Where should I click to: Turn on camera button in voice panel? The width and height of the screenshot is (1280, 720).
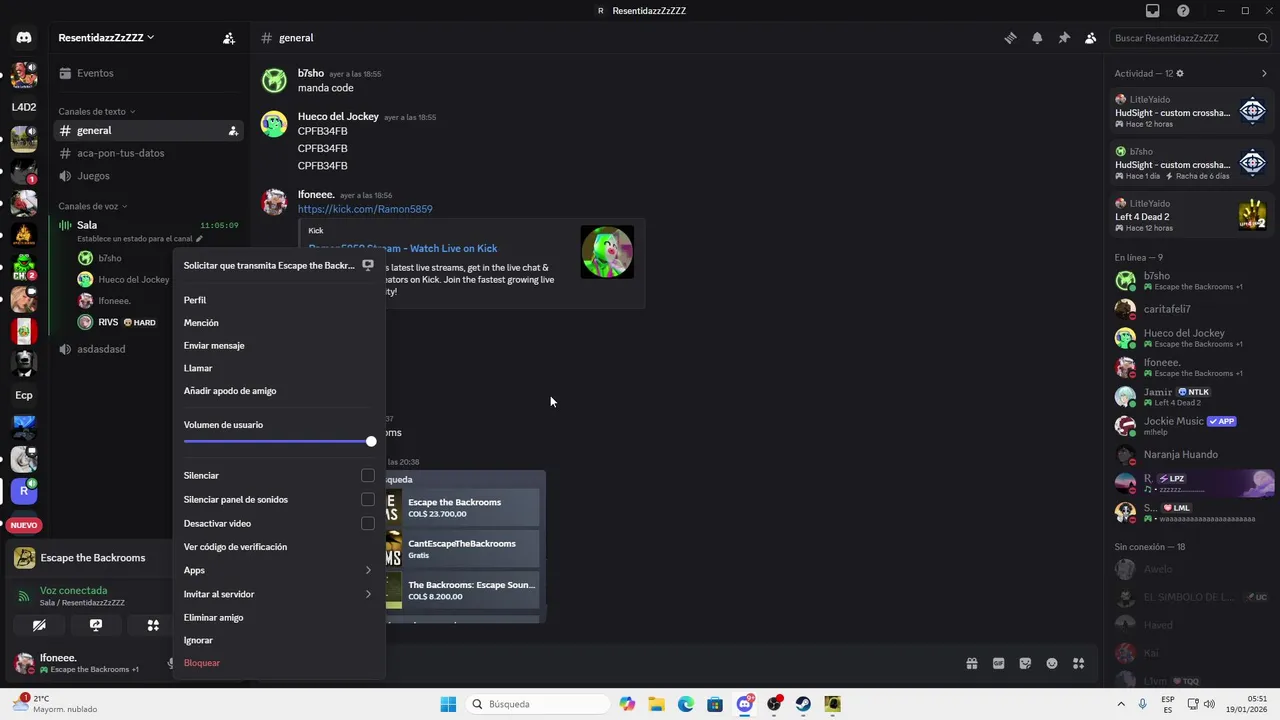point(39,625)
